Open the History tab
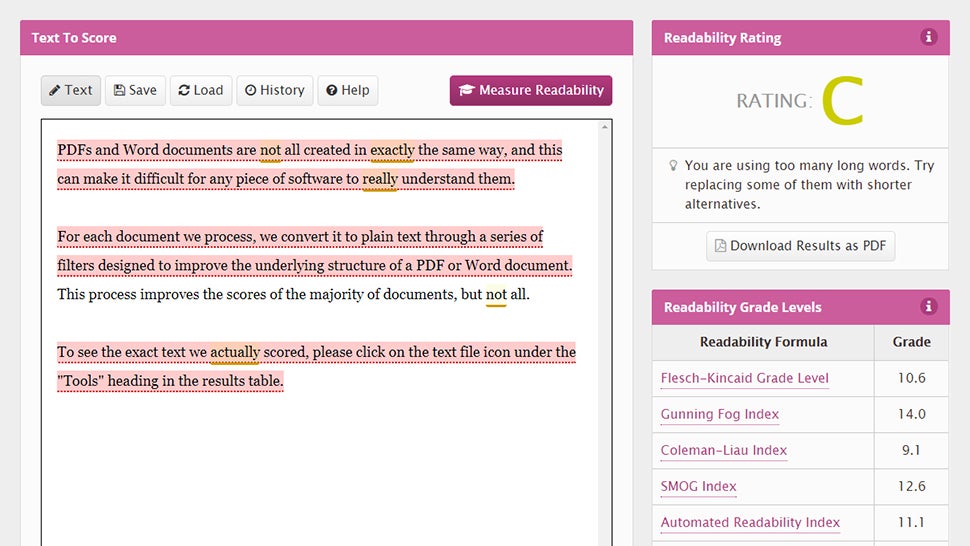The image size is (970, 546). coord(275,90)
